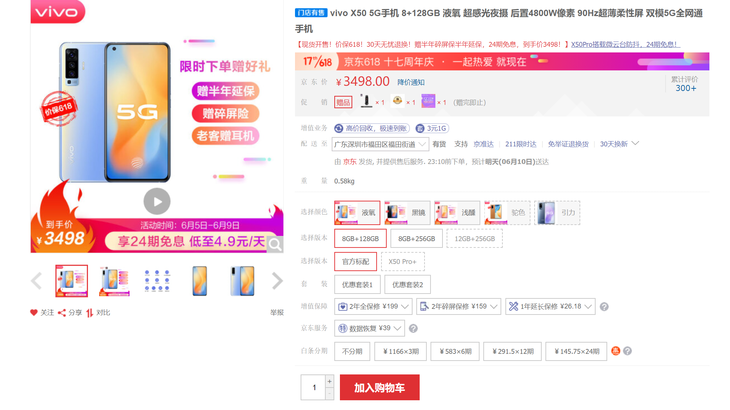Click help icon beside 白条分期 installments
This screenshot has width=730, height=410.
(x=627, y=351)
